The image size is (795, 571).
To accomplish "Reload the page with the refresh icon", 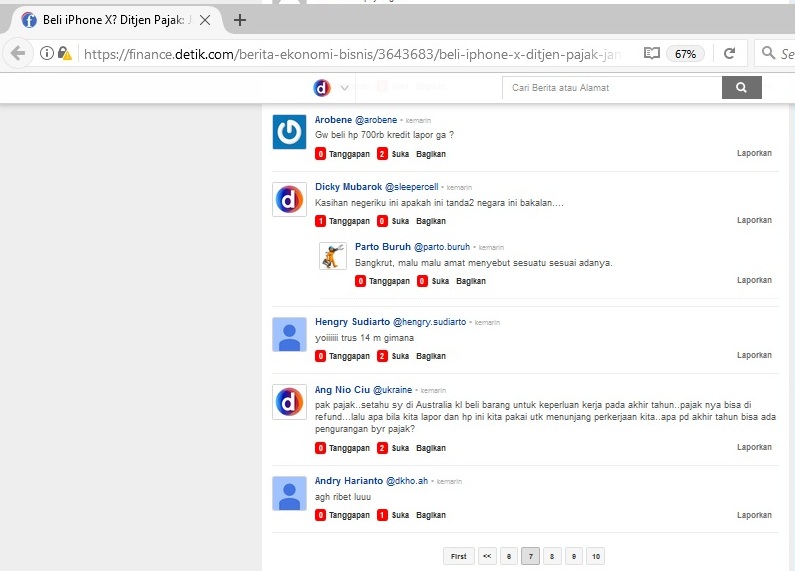I will (730, 53).
